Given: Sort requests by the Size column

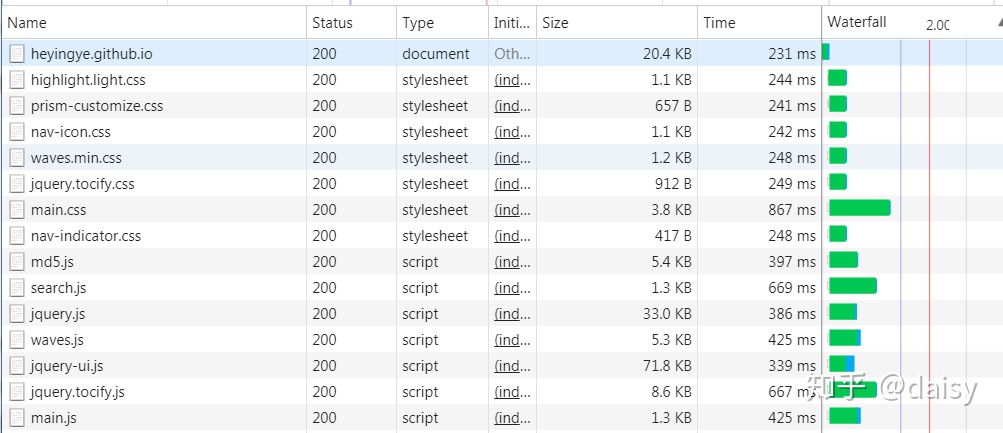Looking at the screenshot, I should 556,23.
